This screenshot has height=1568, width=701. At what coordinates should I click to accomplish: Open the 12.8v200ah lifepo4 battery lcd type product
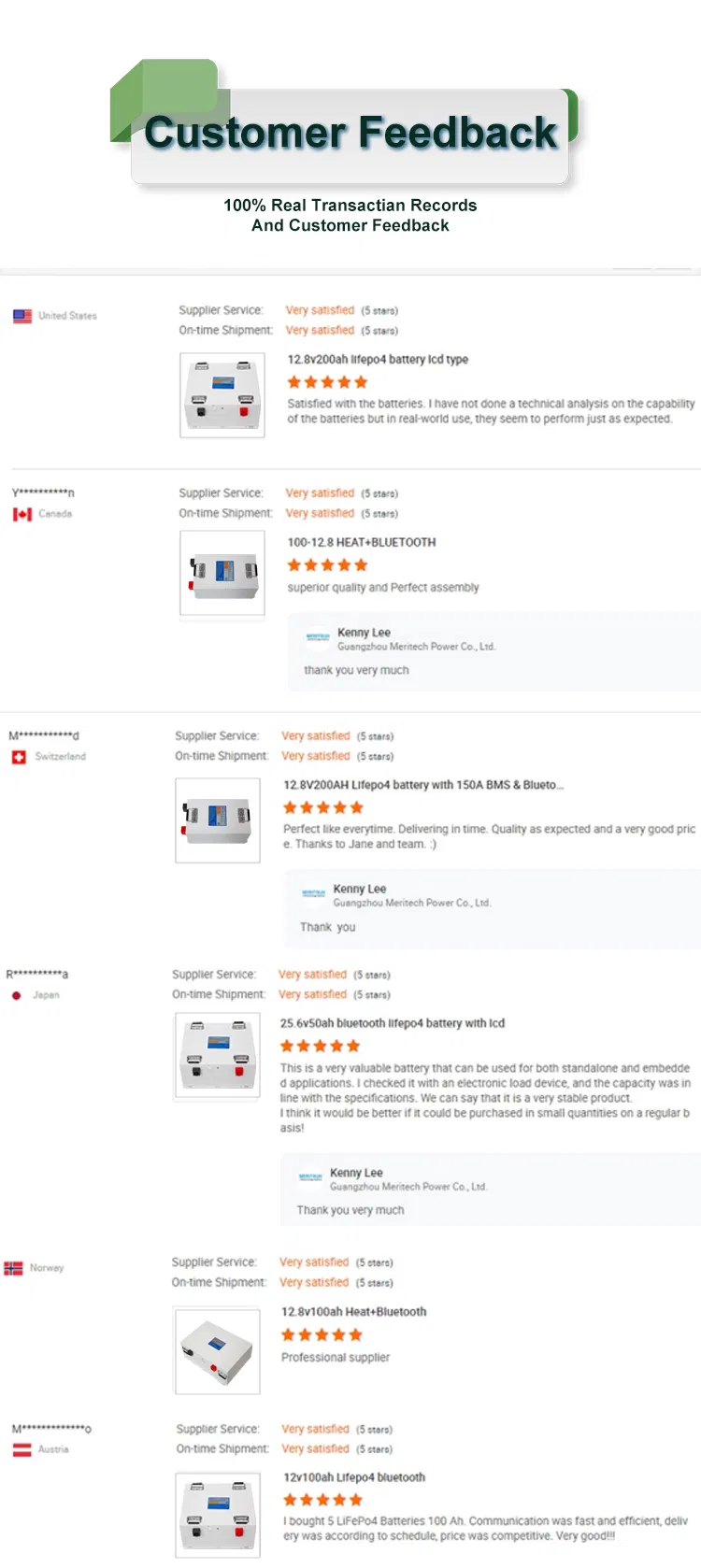(x=378, y=360)
